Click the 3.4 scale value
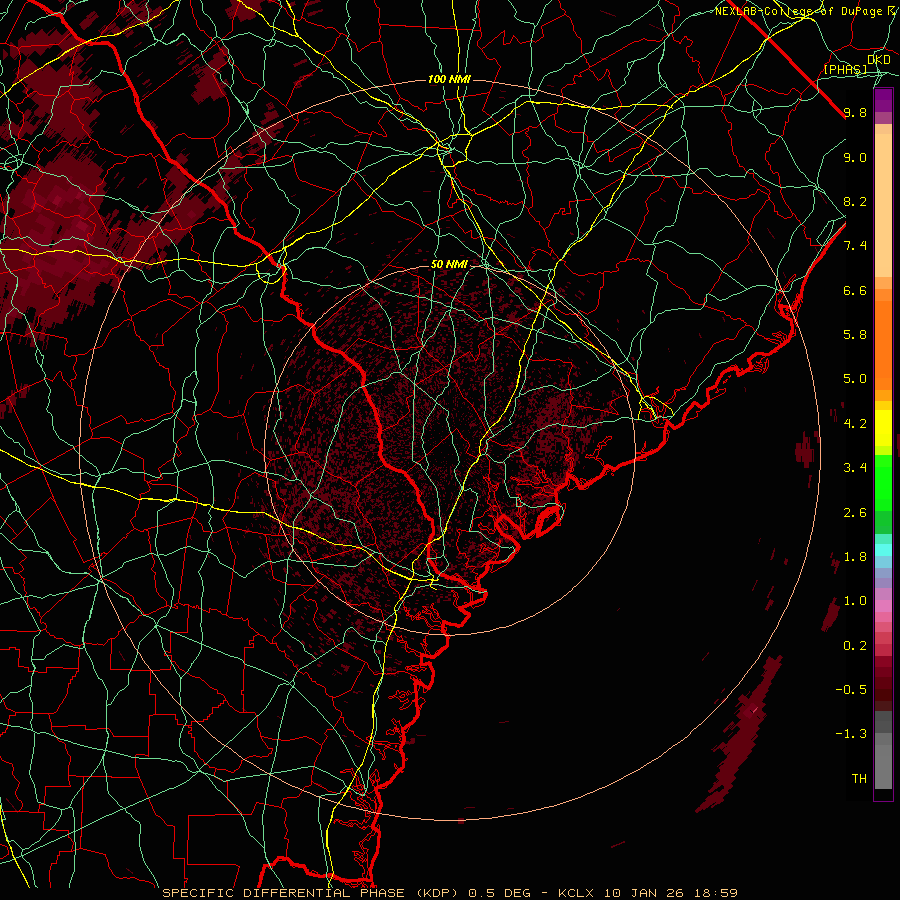This screenshot has width=900, height=900. [x=855, y=468]
